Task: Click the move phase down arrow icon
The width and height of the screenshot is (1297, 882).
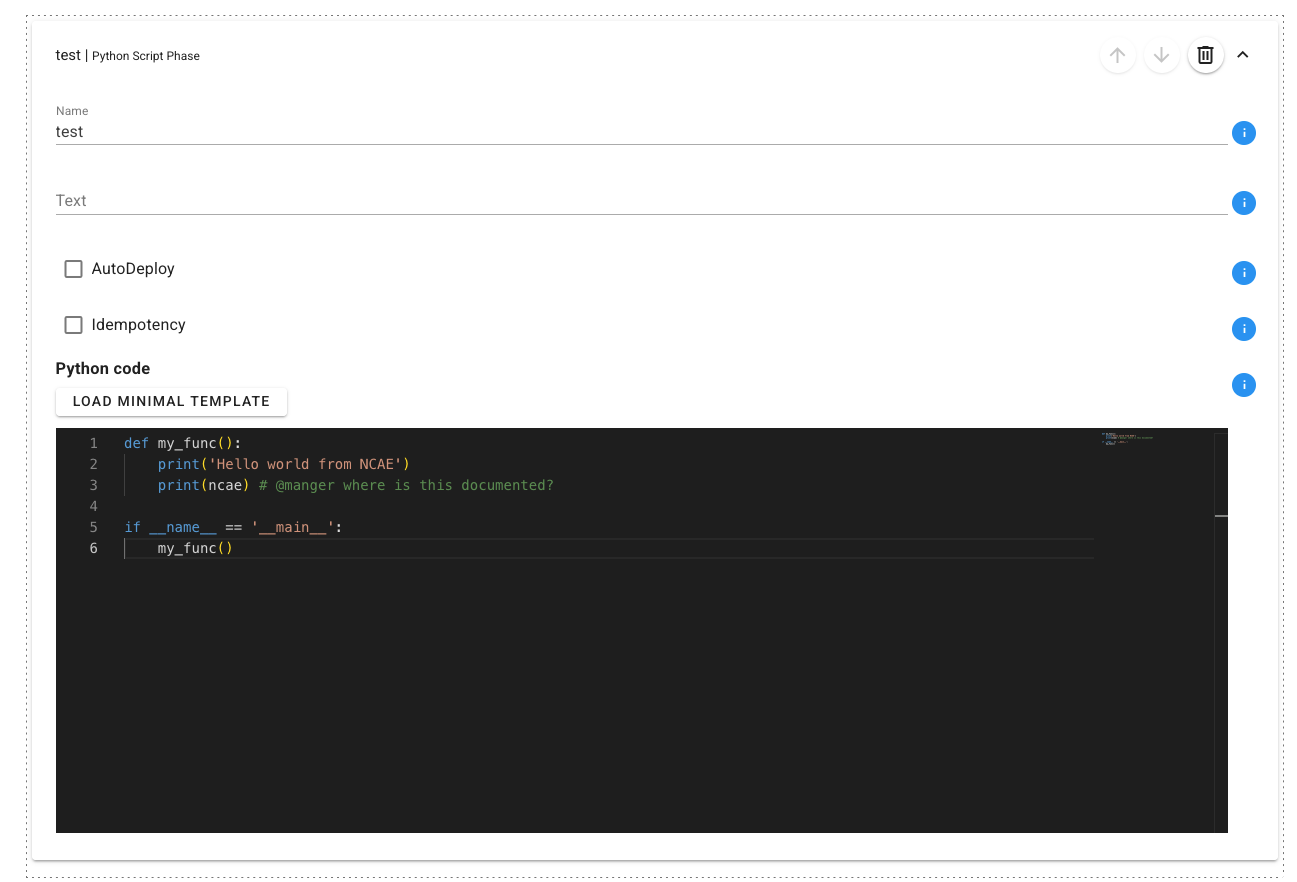Action: point(1161,55)
